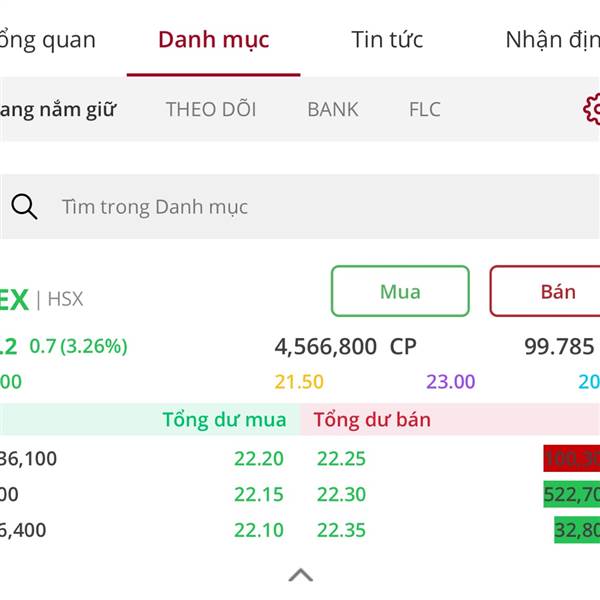Select ask price 22.25
Viewport: 600px width, 600px height.
click(341, 458)
